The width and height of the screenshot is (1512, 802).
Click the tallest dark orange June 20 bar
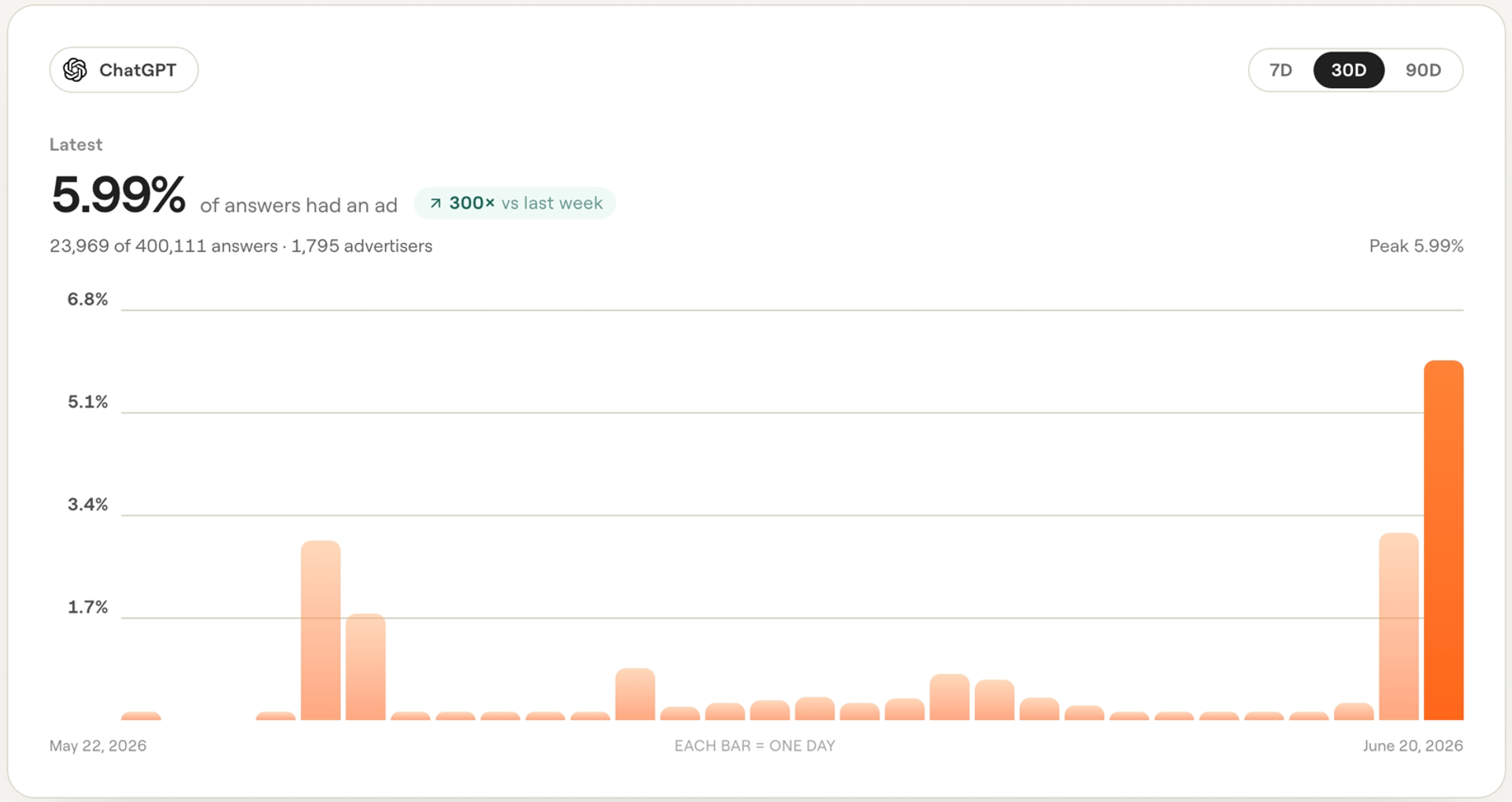coord(1443,540)
